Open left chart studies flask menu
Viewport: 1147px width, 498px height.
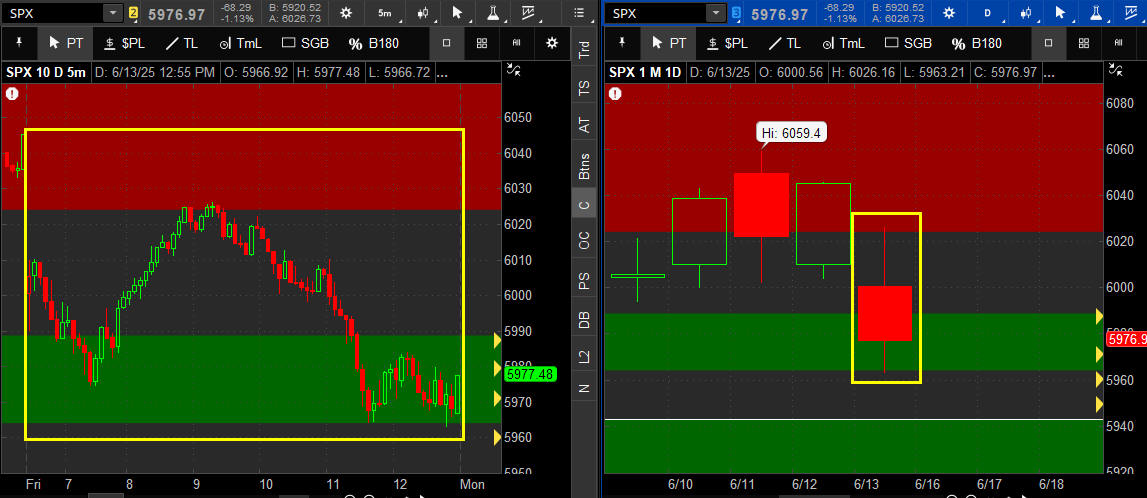point(493,13)
